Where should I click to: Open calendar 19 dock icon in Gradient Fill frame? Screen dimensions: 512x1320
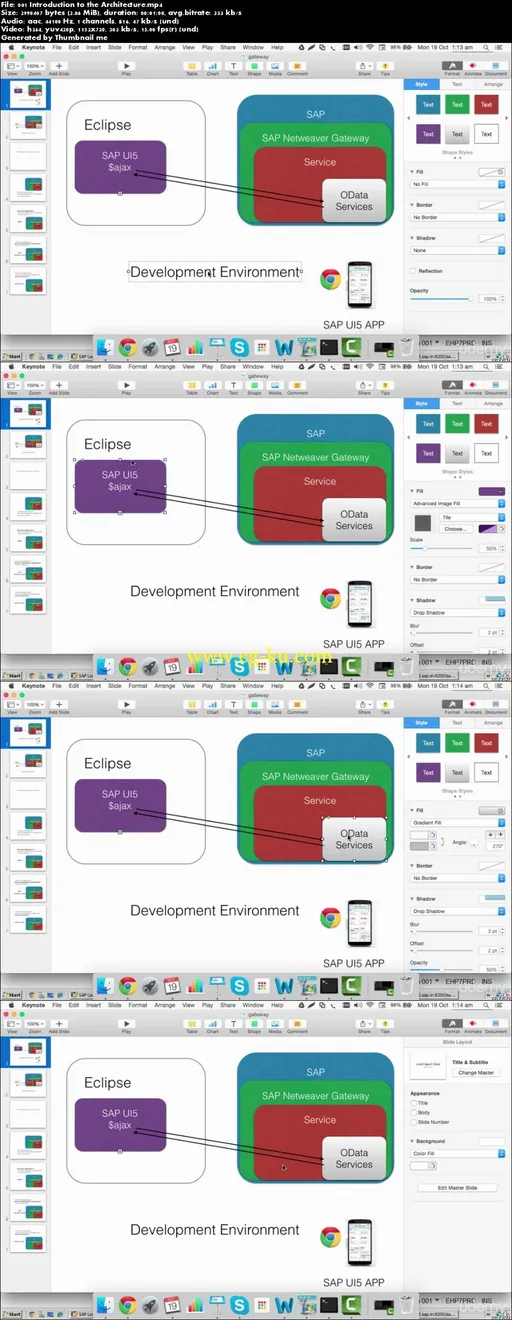coord(172,985)
